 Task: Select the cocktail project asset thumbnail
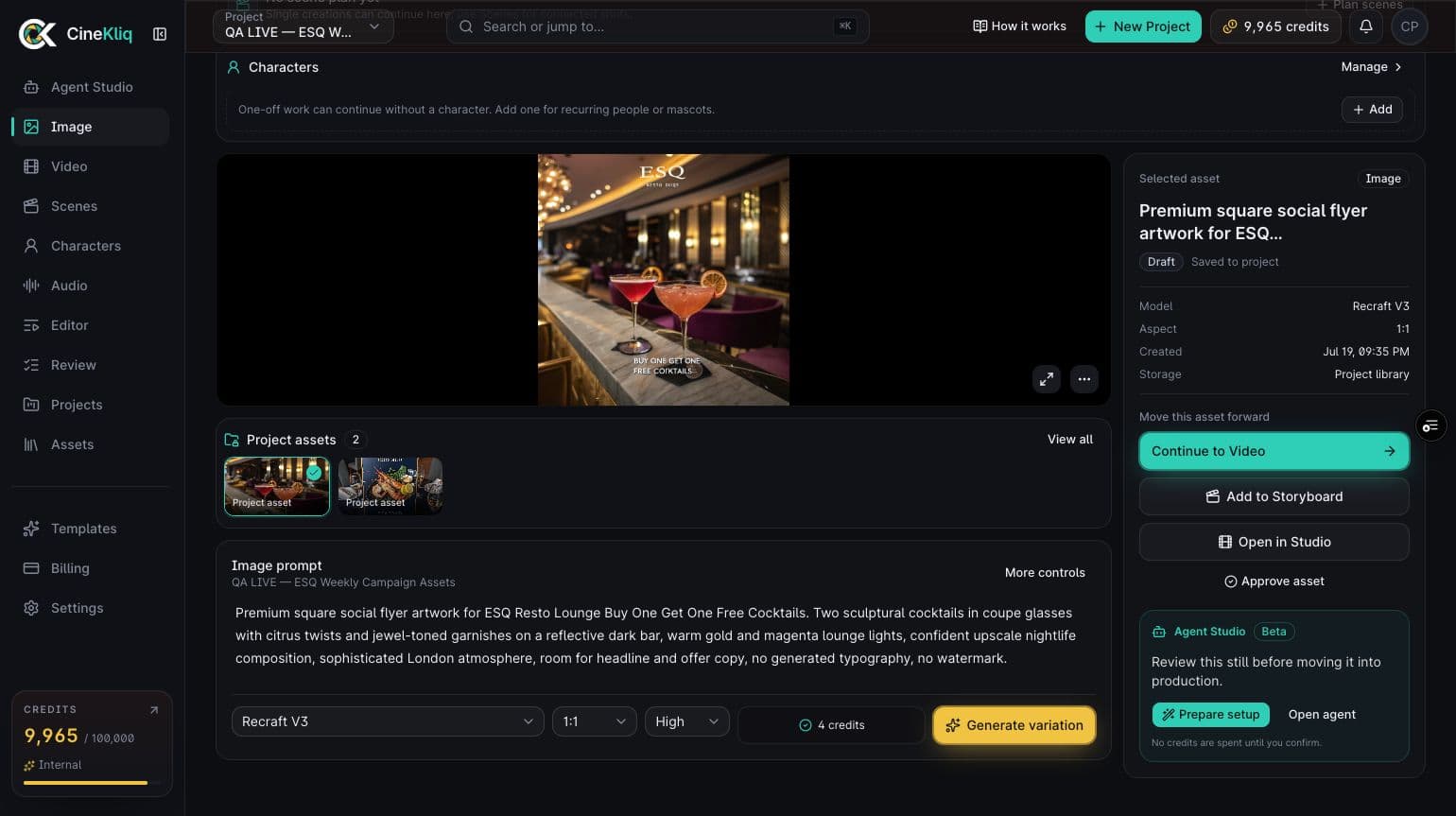tap(277, 486)
